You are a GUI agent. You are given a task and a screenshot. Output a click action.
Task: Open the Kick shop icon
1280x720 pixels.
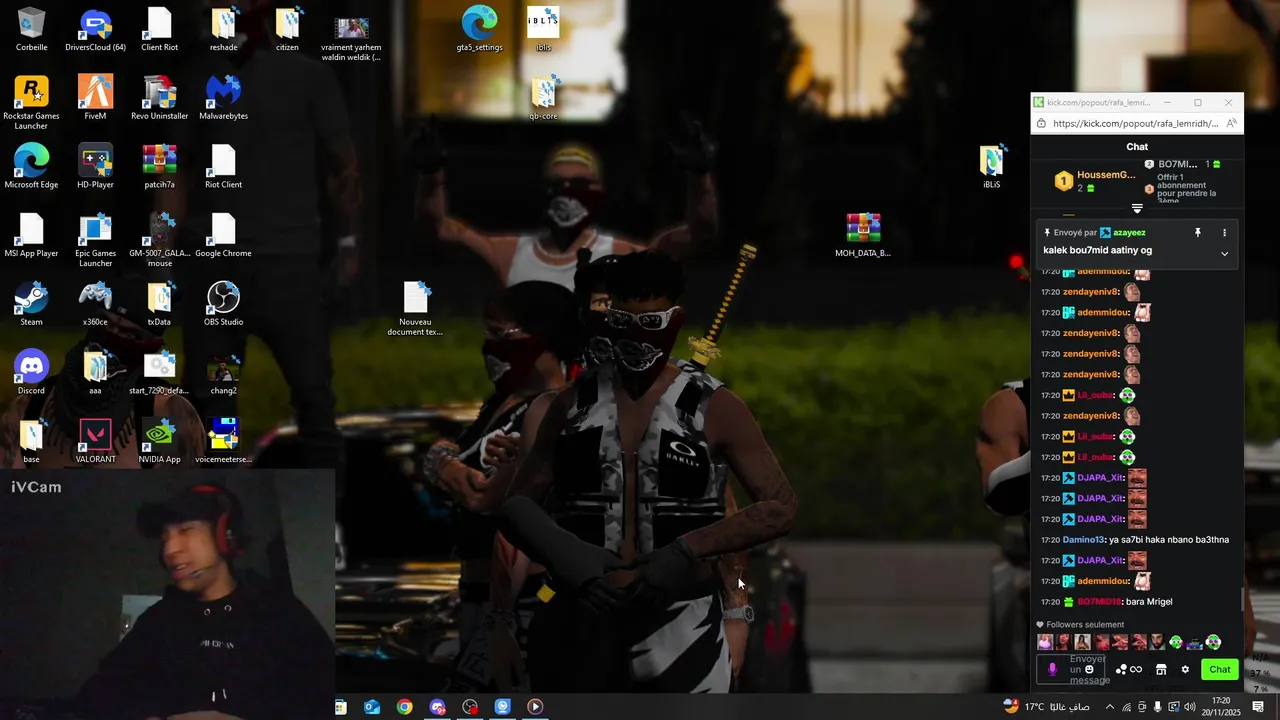[x=1161, y=670]
